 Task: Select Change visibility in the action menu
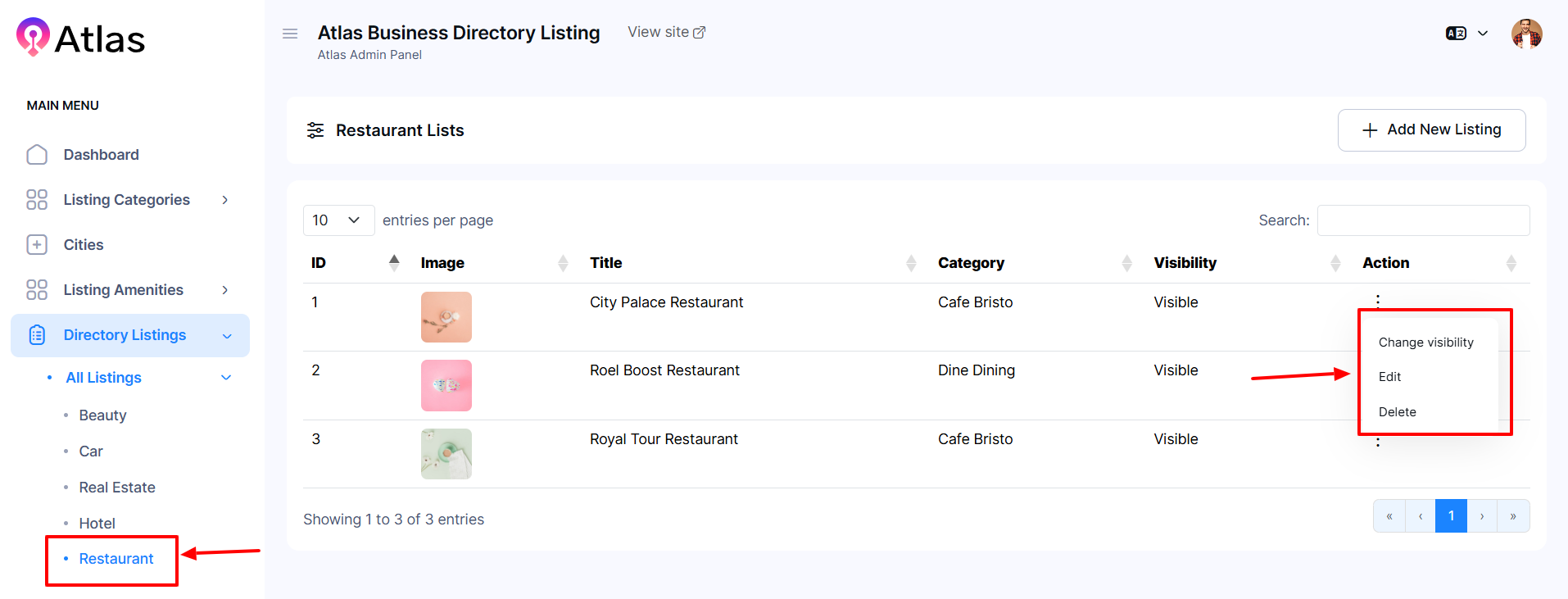coord(1425,343)
